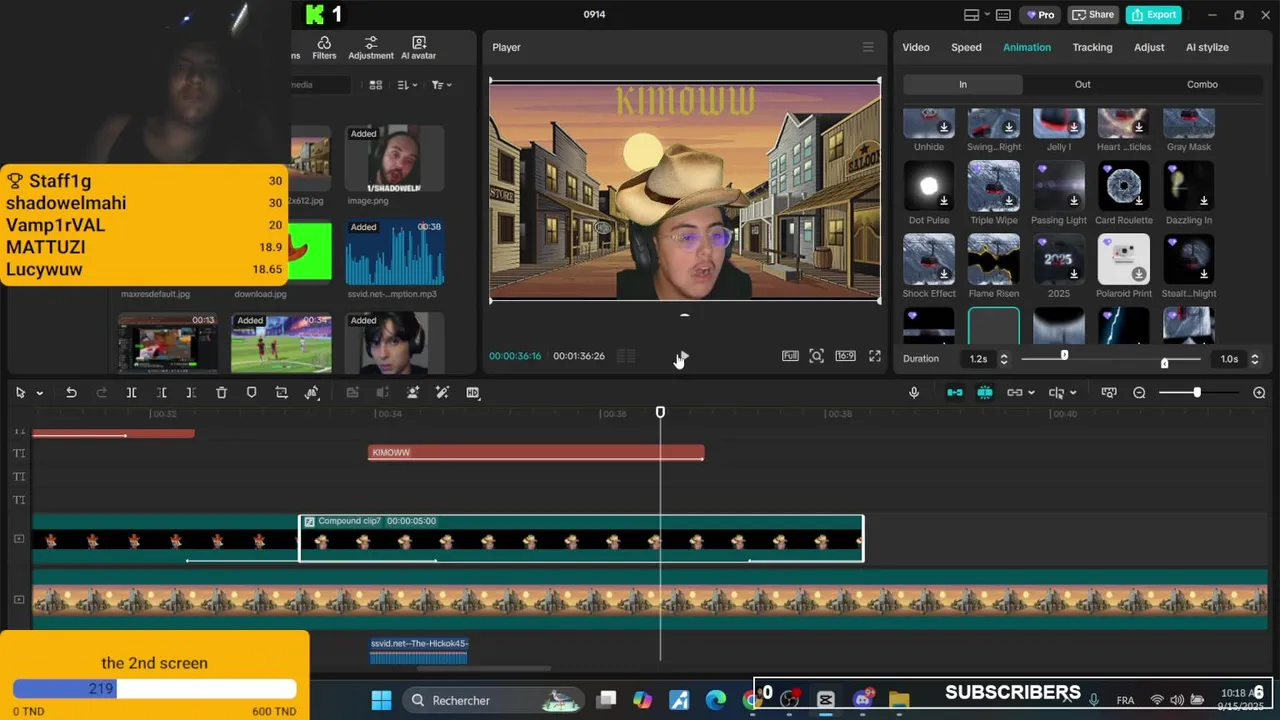Delete the left part at the playhead
1280x720 pixels.
(x=161, y=393)
